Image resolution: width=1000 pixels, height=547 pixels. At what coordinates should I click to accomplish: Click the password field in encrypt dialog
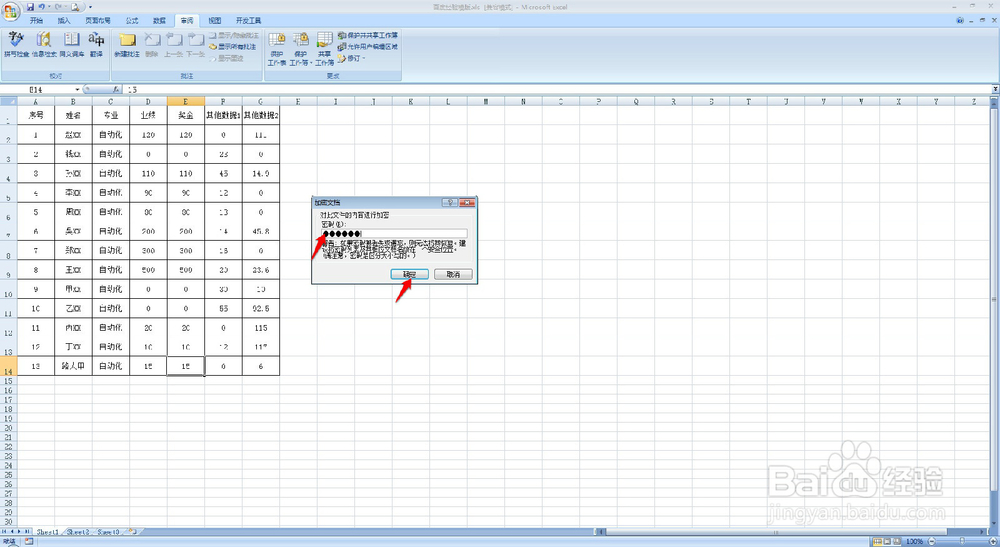pyautogui.click(x=394, y=233)
